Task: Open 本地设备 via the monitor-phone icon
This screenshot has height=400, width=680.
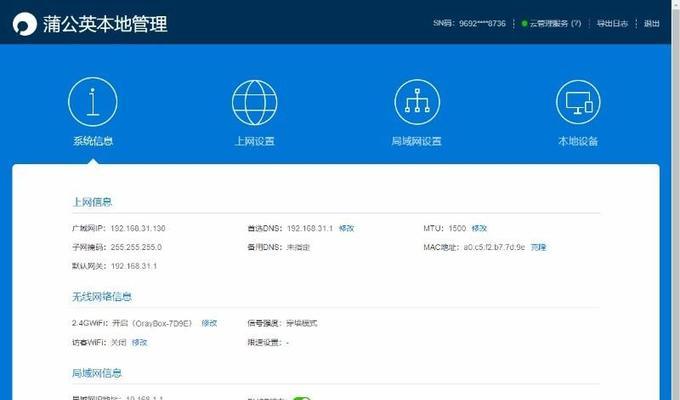Action: (x=578, y=102)
